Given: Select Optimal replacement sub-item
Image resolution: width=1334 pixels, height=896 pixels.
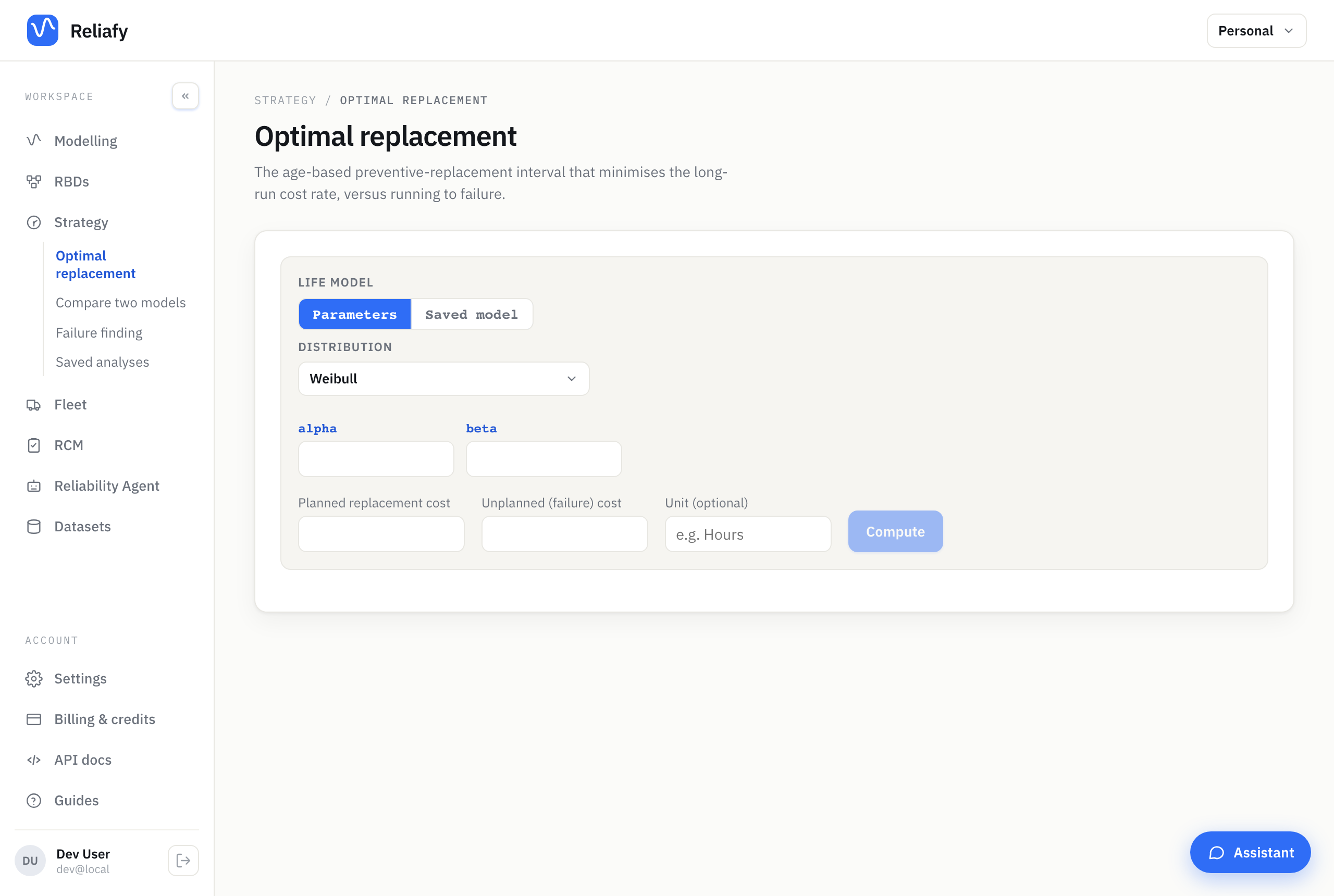Looking at the screenshot, I should point(95,265).
